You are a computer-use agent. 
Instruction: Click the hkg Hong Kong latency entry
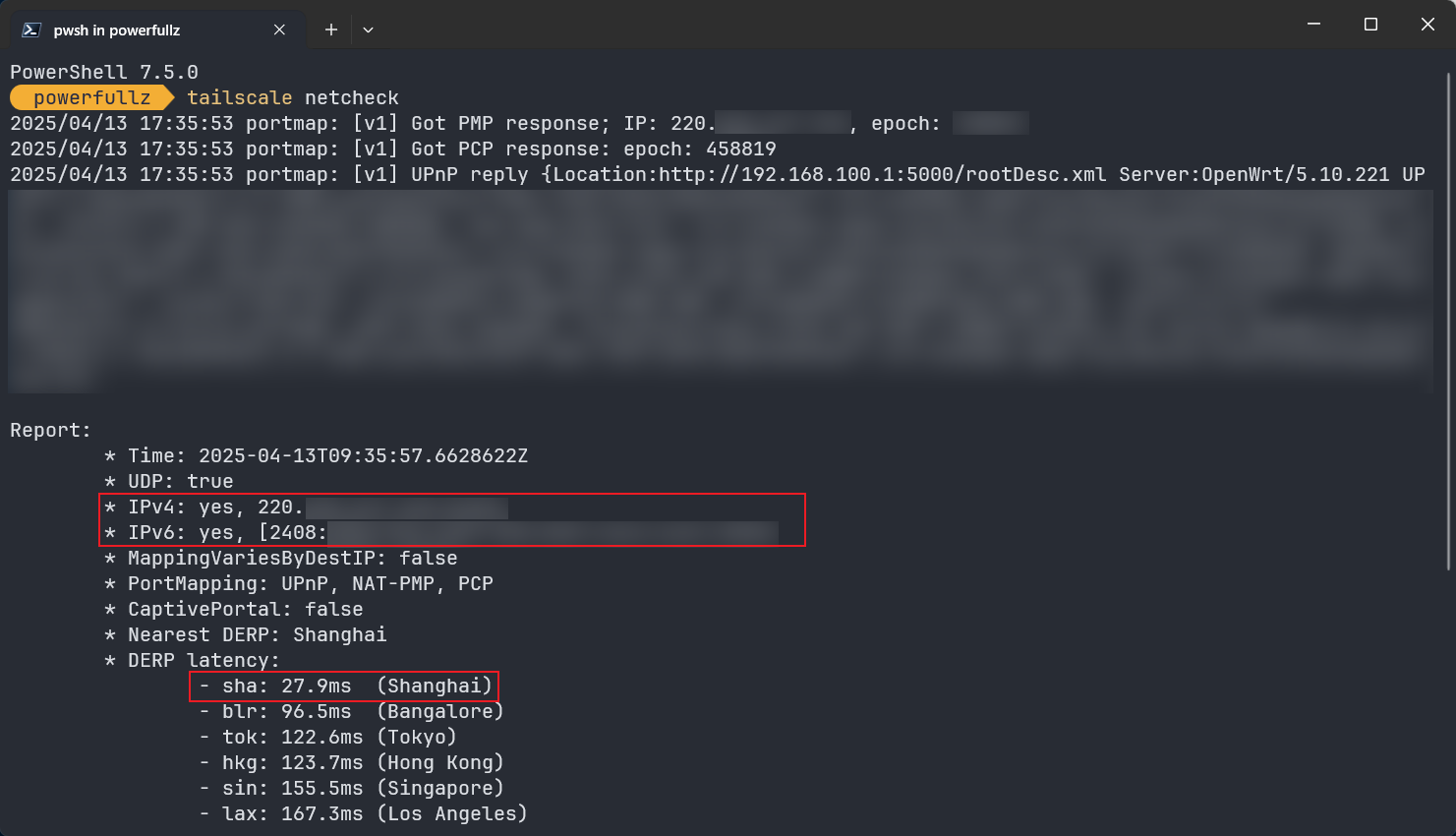[x=351, y=762]
